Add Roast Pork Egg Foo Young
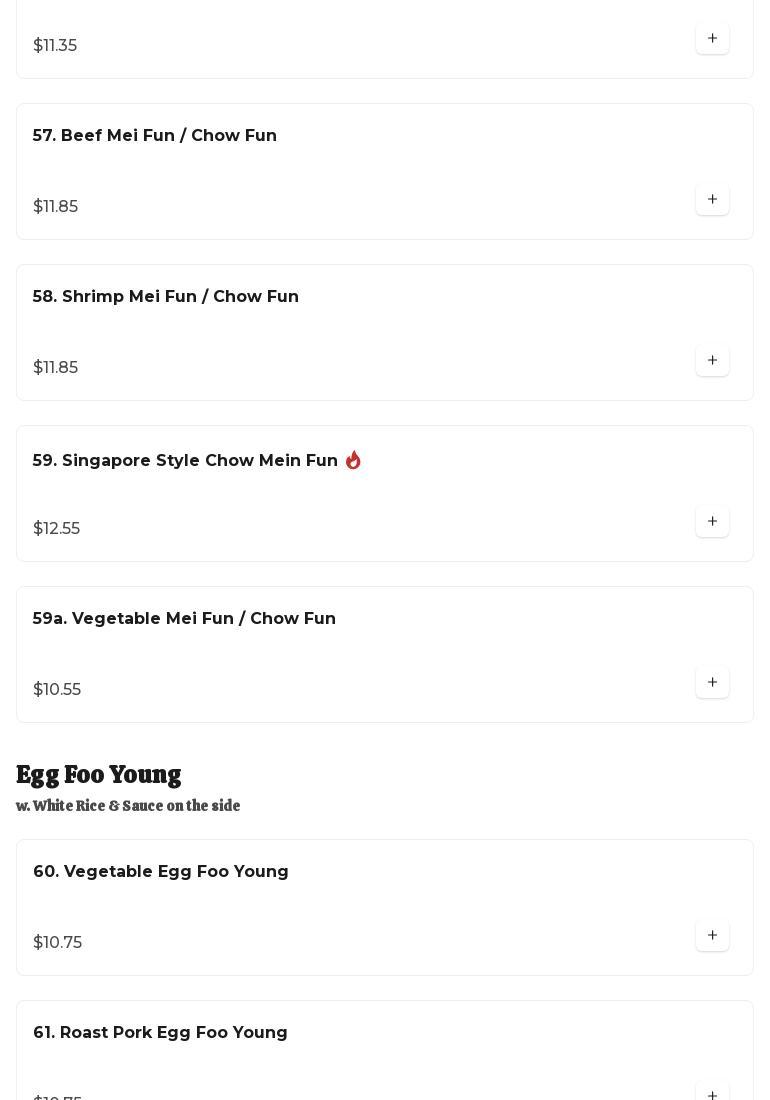 click(712, 1092)
